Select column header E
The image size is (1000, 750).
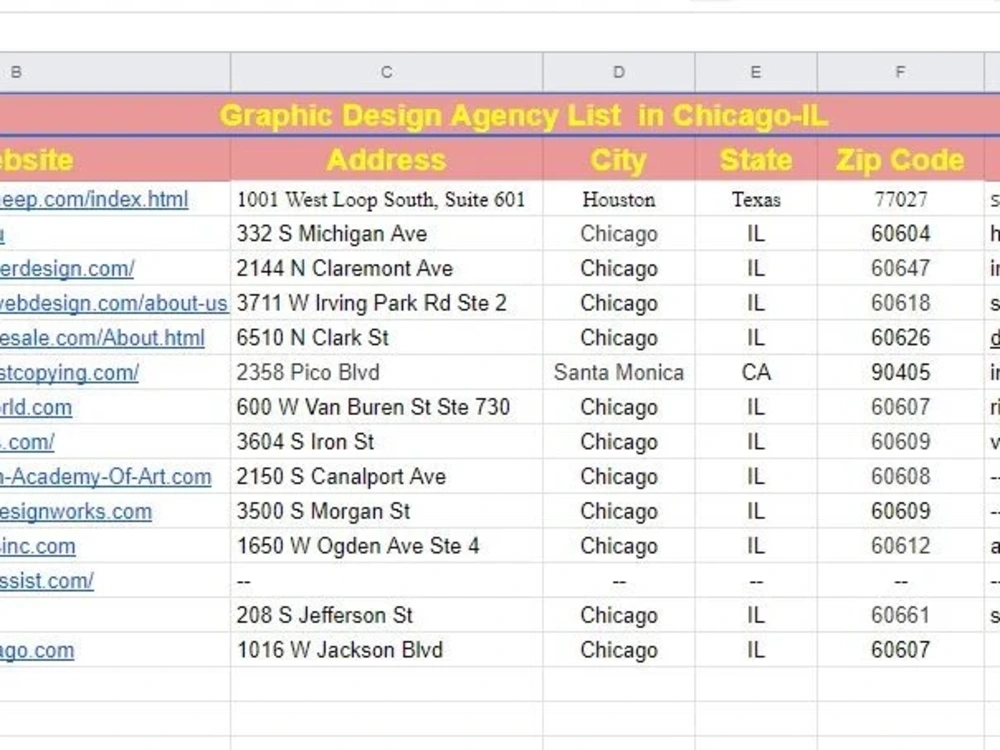click(x=755, y=72)
